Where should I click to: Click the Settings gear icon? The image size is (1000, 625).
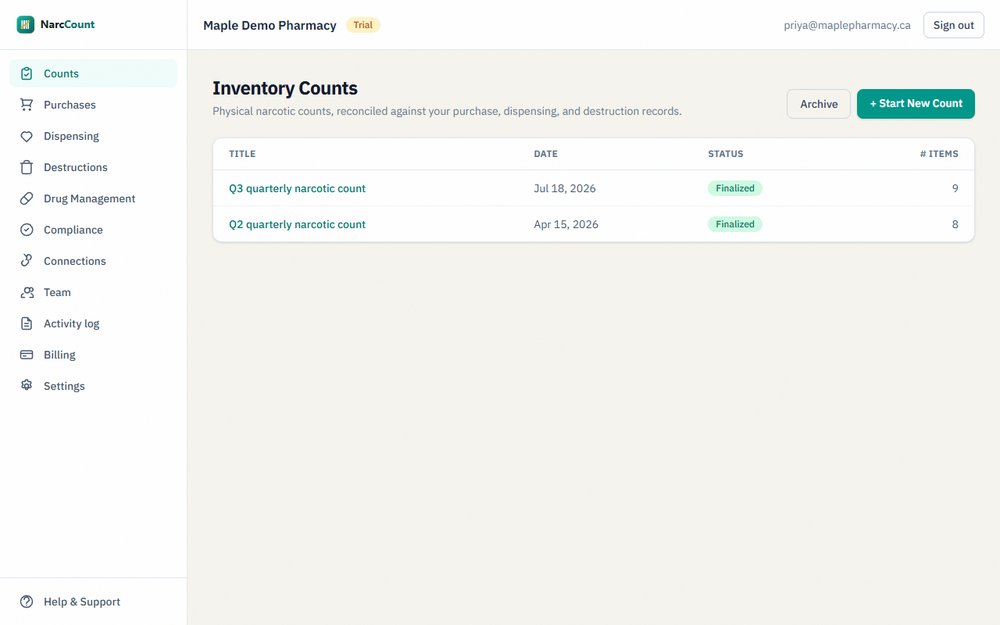click(x=26, y=386)
